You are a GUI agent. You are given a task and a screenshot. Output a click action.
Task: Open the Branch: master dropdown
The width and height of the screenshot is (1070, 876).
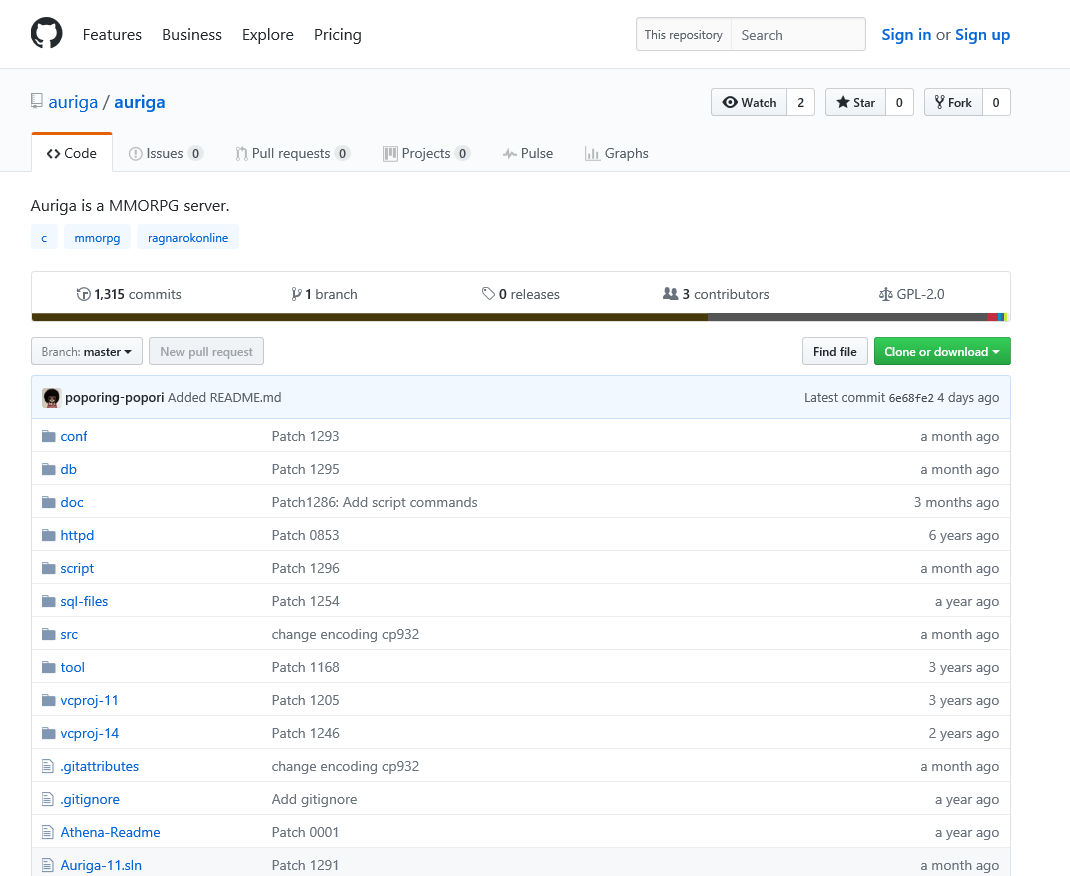coord(87,351)
